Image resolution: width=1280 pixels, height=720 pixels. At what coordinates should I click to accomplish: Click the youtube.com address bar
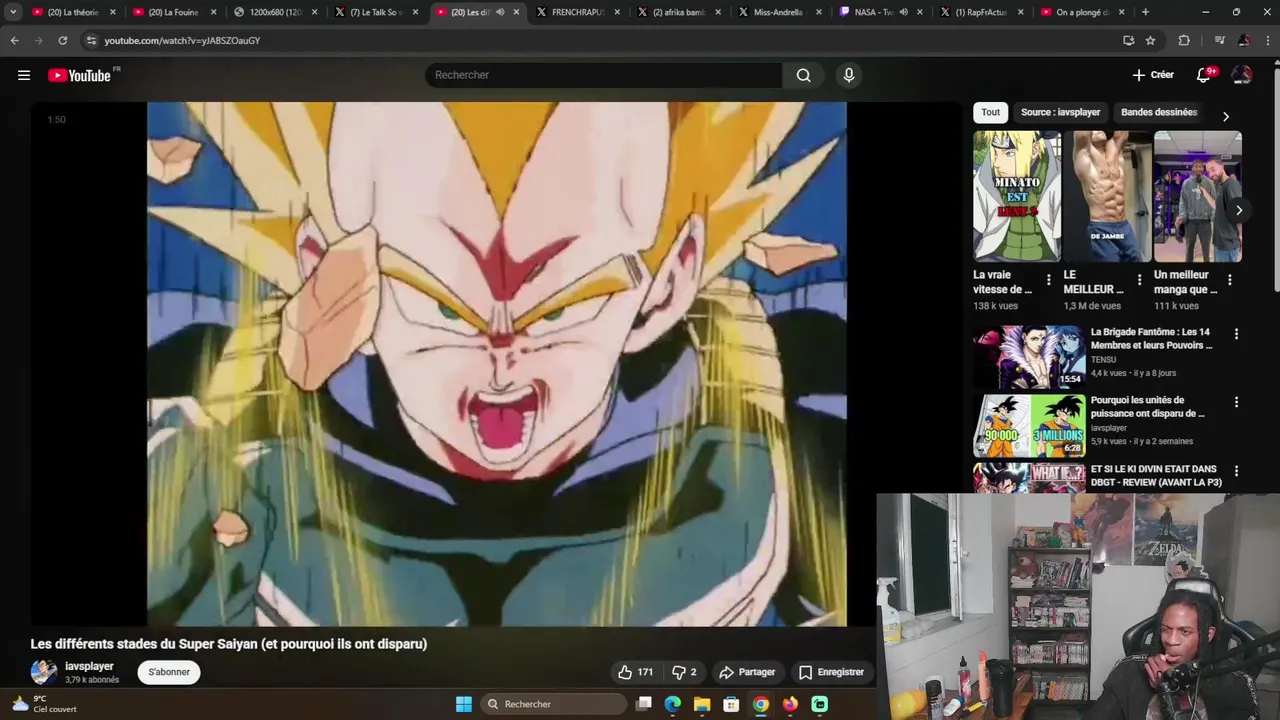tap(600, 40)
